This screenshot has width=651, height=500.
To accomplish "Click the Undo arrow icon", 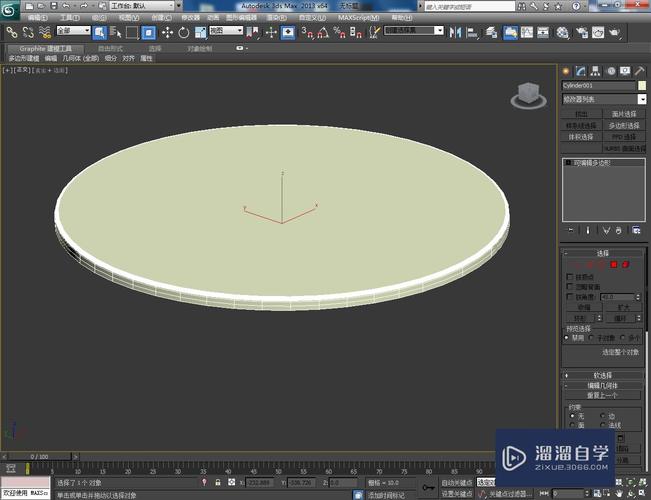I will click(x=66, y=6).
